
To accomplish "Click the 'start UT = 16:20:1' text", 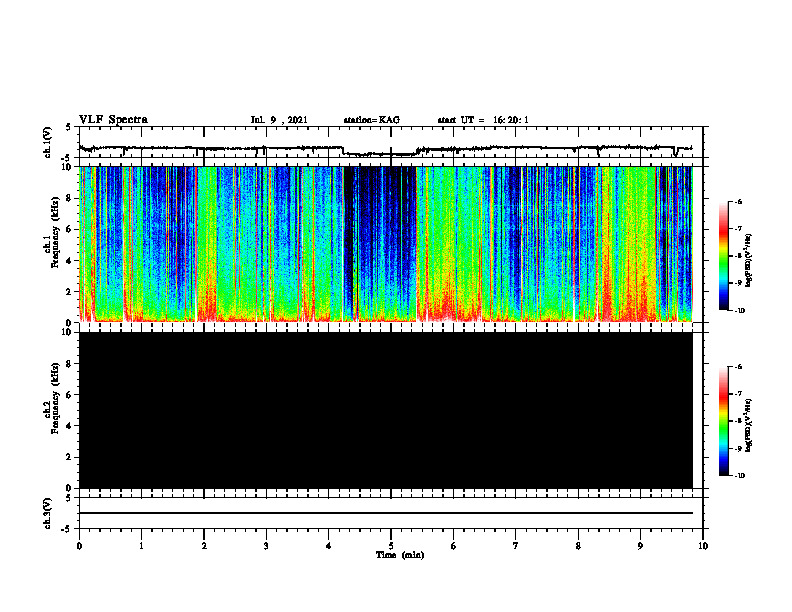I will point(483,120).
